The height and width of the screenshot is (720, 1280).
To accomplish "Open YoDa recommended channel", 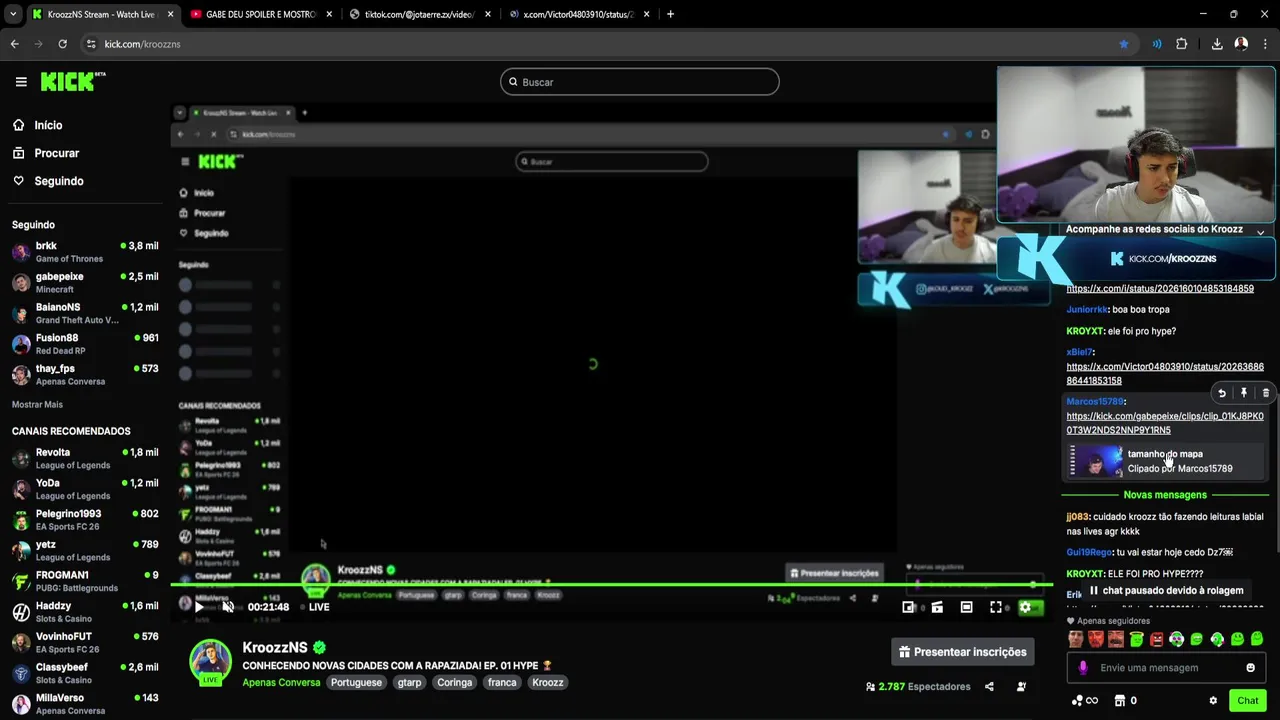I will tap(85, 489).
